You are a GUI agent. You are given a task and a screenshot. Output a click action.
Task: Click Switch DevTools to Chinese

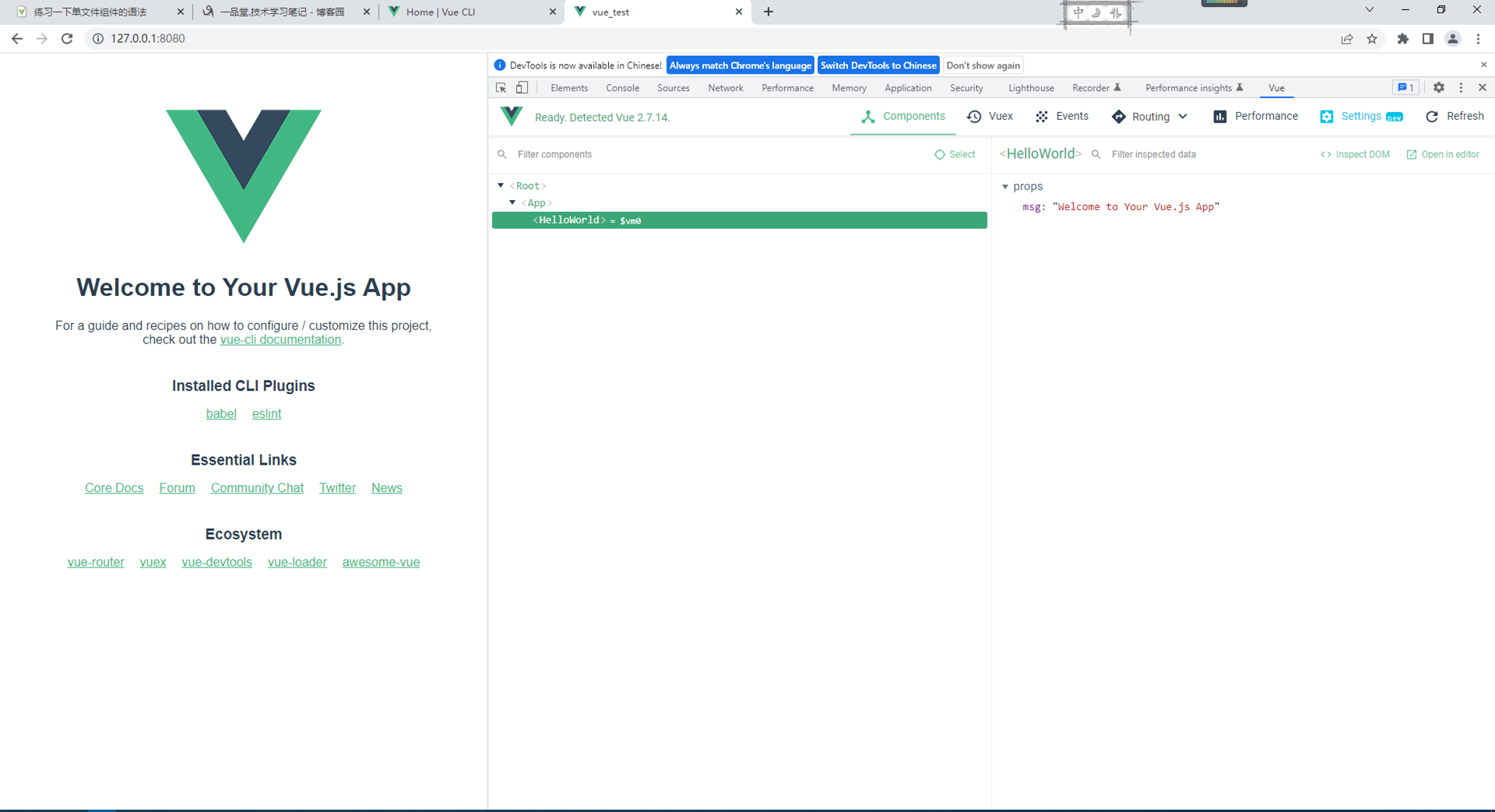point(878,65)
